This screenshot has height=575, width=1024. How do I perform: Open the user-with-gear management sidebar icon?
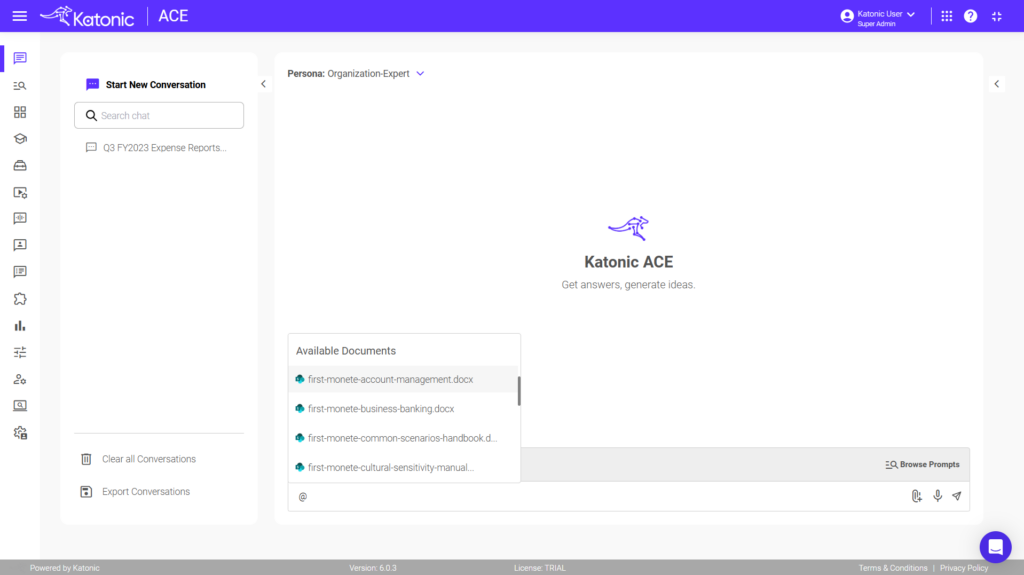20,379
